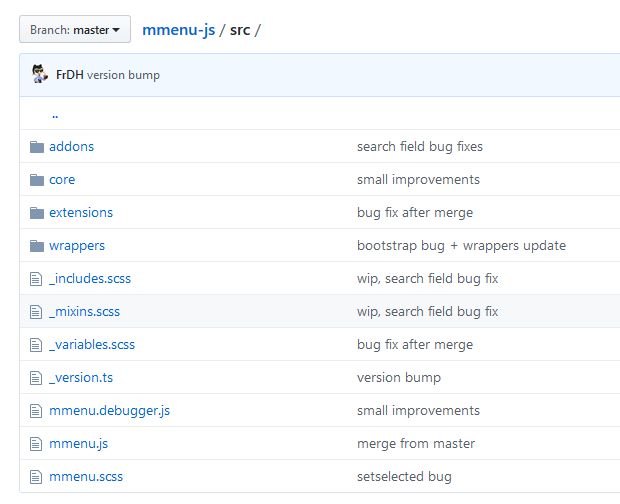
Task: Open the addons folder
Action: 71,147
